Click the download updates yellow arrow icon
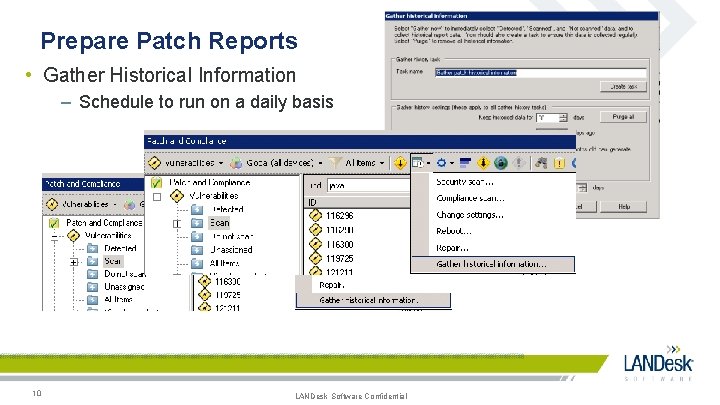The height and width of the screenshot is (405, 720). (400, 163)
